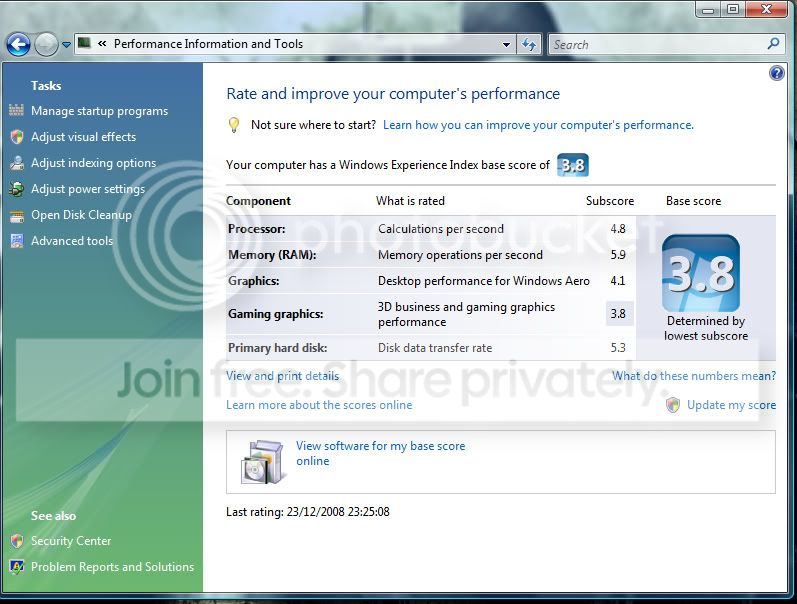Click Performance Information and Tools breadcrumb

[x=208, y=44]
